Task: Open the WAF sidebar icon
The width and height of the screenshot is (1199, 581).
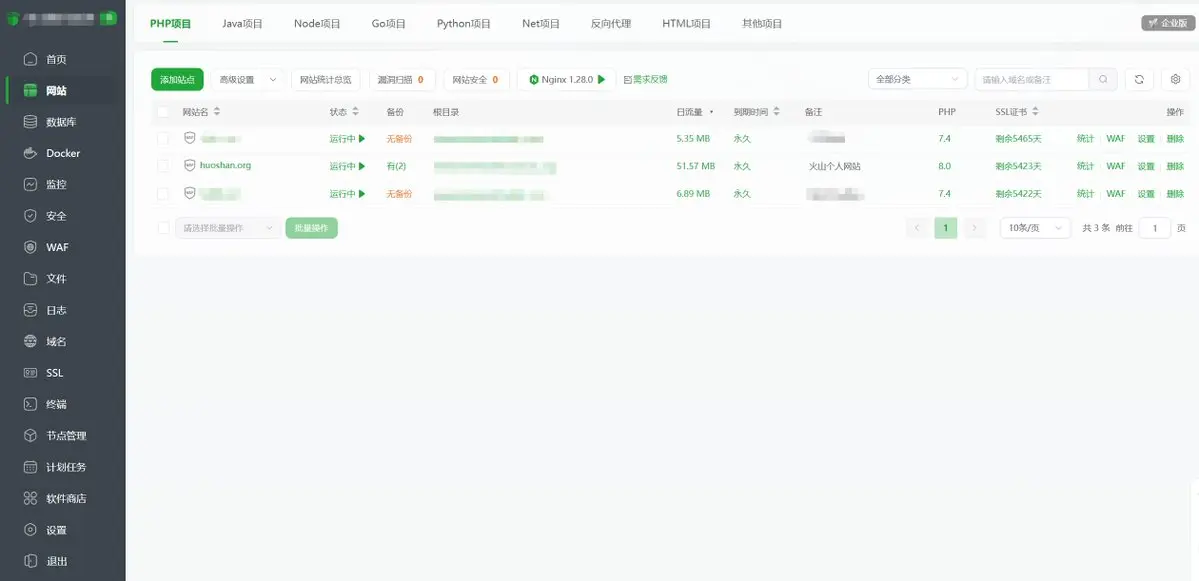Action: [30, 247]
